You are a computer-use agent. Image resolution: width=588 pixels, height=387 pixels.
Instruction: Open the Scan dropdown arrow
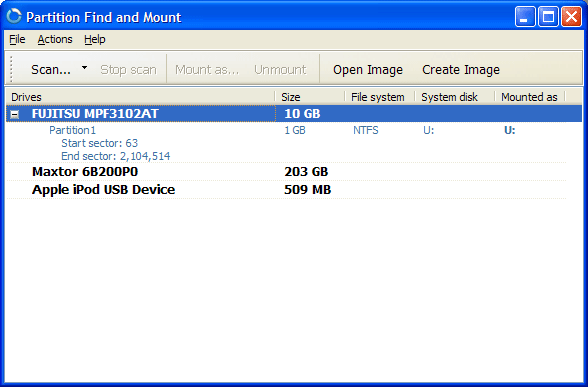84,68
